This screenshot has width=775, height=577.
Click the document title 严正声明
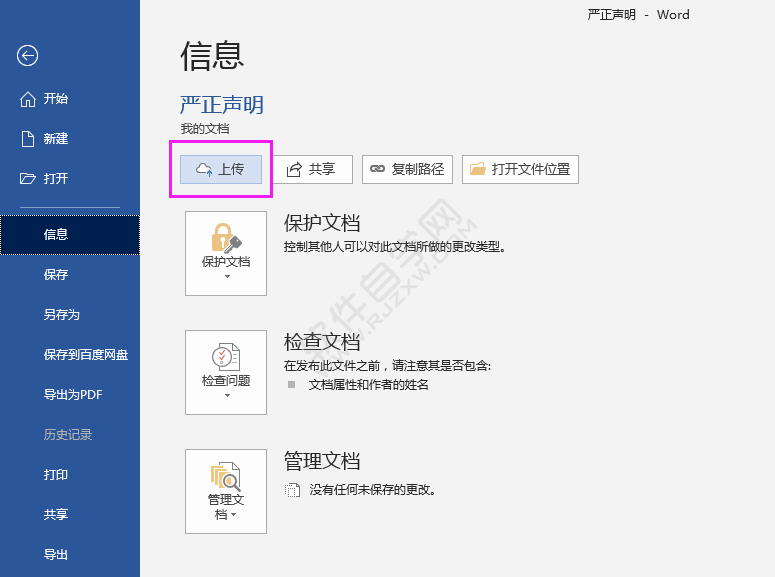222,105
